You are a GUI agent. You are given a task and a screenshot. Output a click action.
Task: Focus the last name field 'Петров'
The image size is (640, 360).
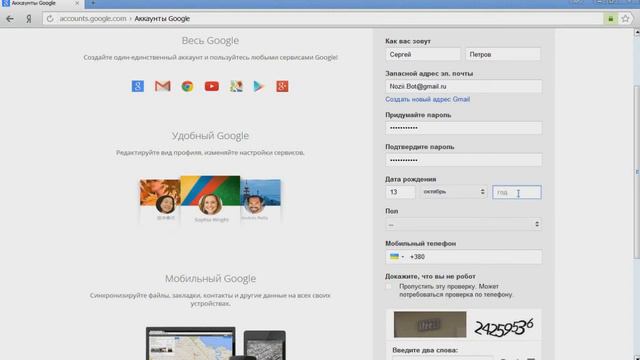[x=503, y=54]
